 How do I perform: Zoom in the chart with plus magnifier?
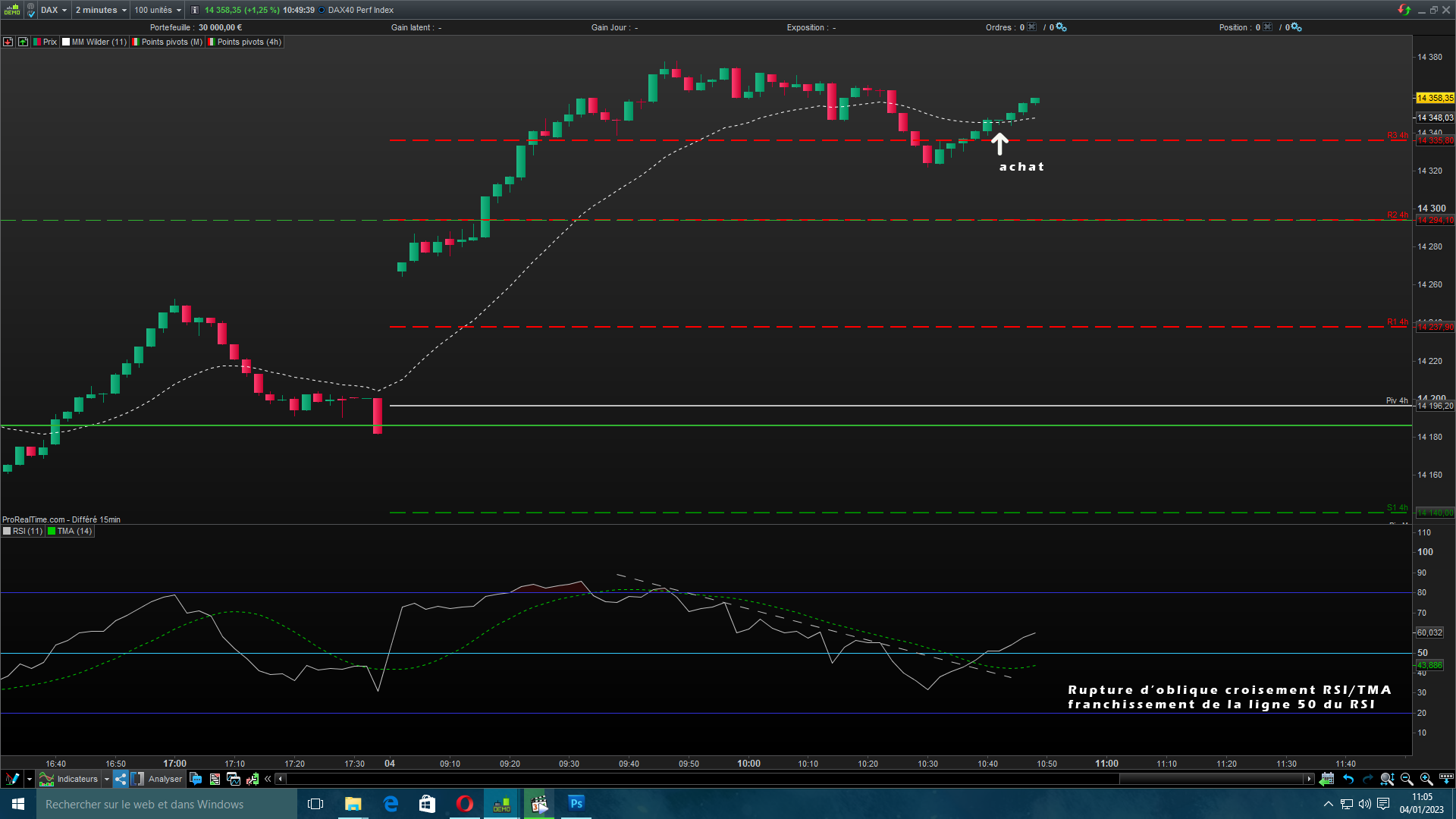[x=1426, y=779]
